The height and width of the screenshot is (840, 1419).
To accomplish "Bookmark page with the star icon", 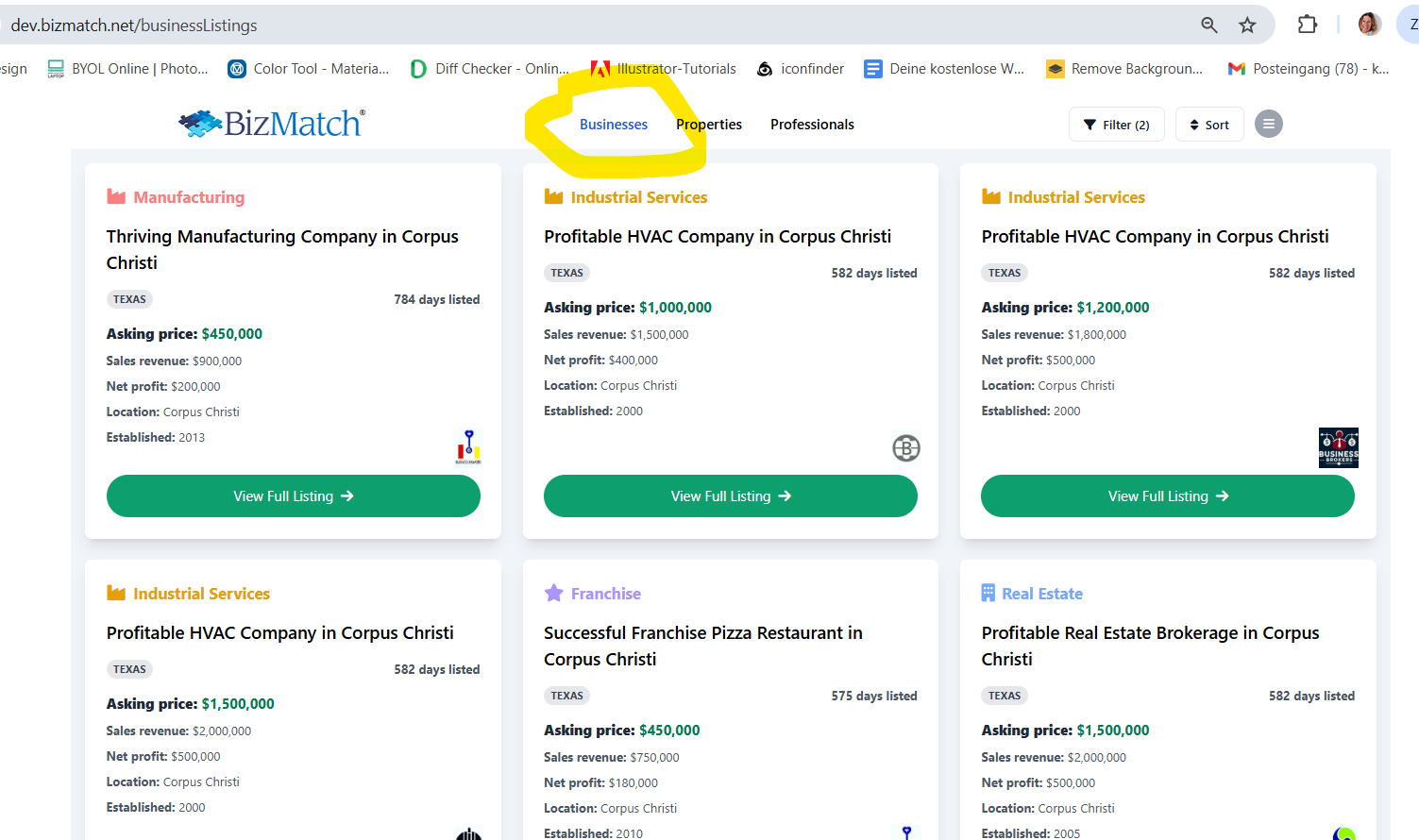I will coord(1247,25).
